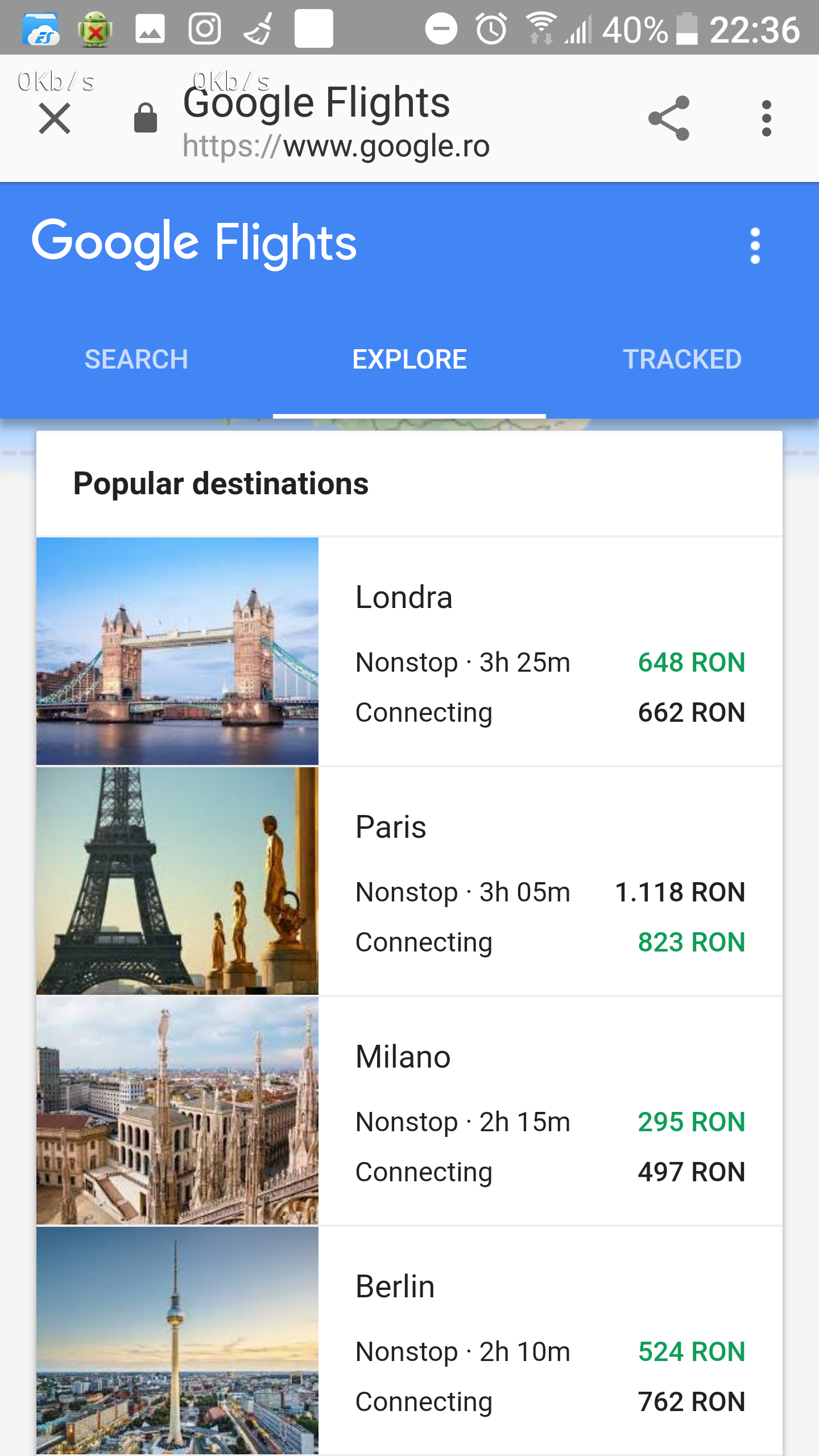Open Google Flights three-dot menu
This screenshot has height=1456, width=819.
click(755, 246)
